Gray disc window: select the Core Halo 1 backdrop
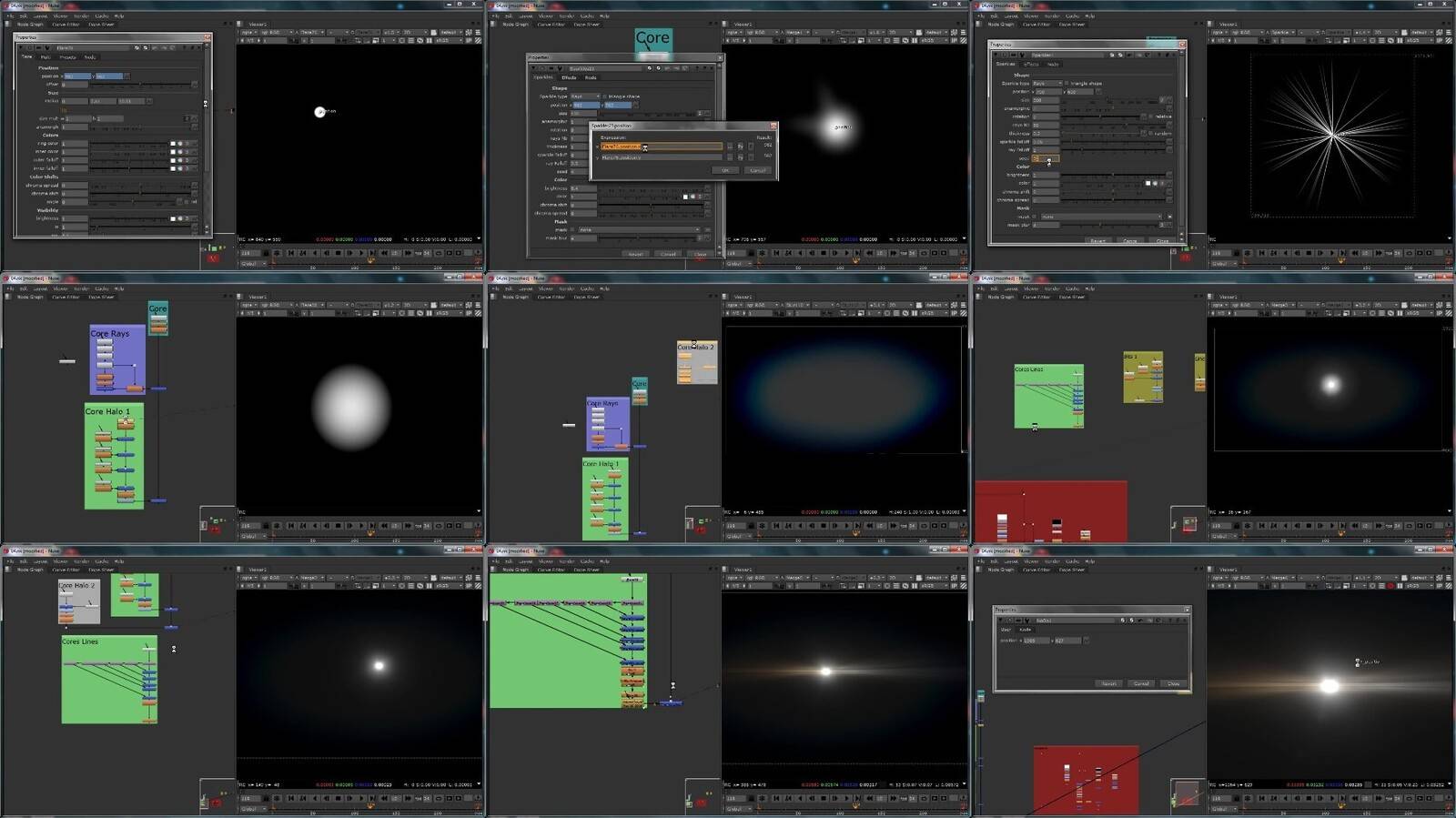Viewport: 1456px width, 818px height. point(114,455)
